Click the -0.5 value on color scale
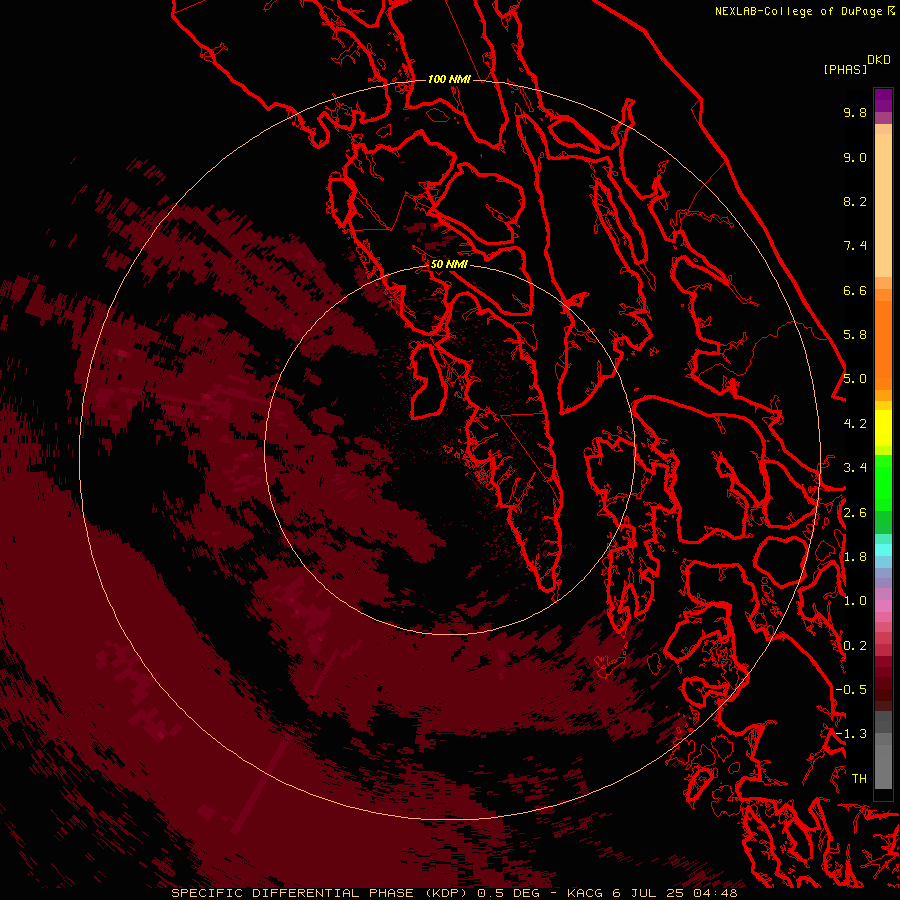 (x=851, y=690)
